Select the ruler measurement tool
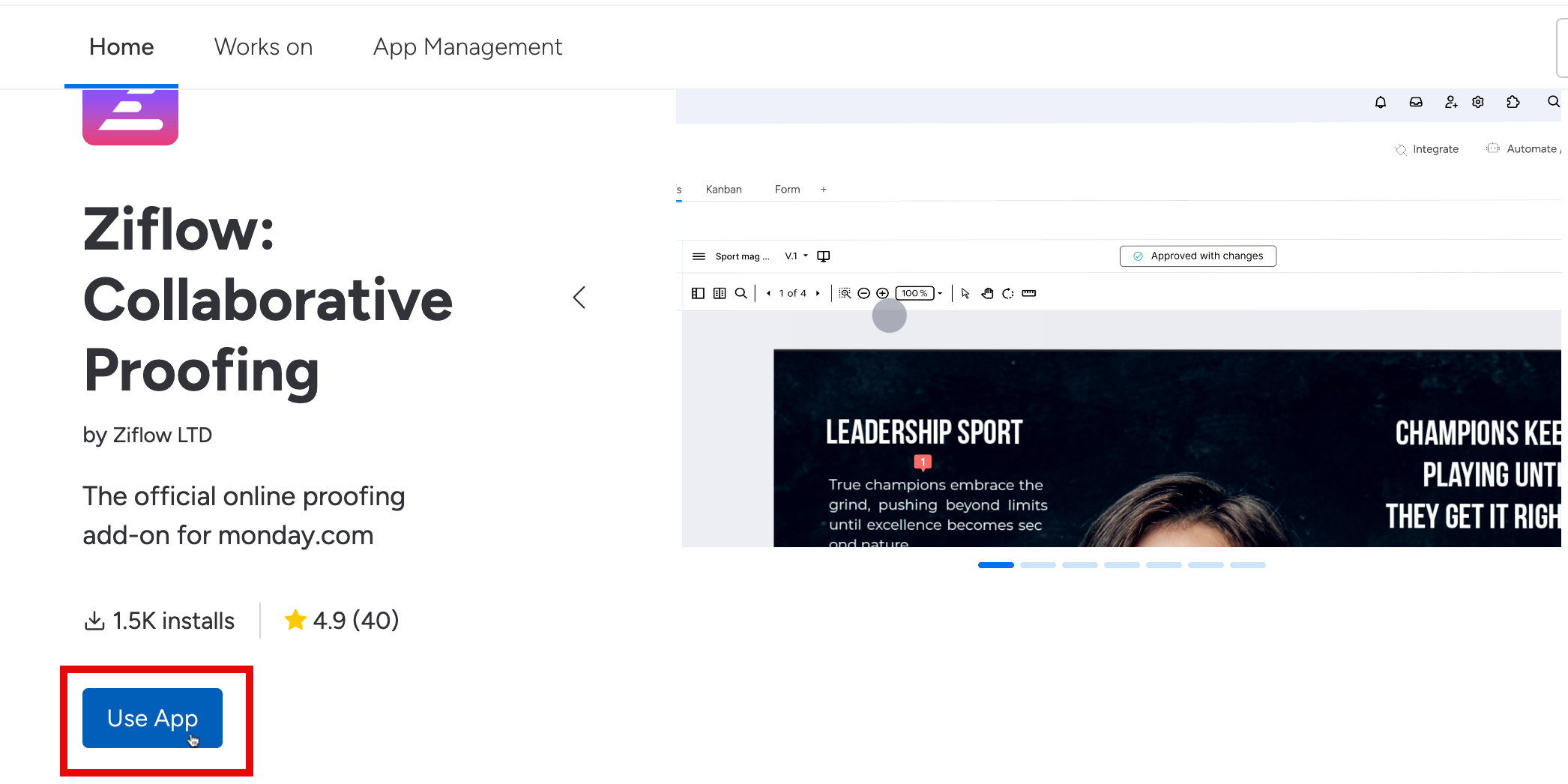The image size is (1568, 784). (1029, 293)
